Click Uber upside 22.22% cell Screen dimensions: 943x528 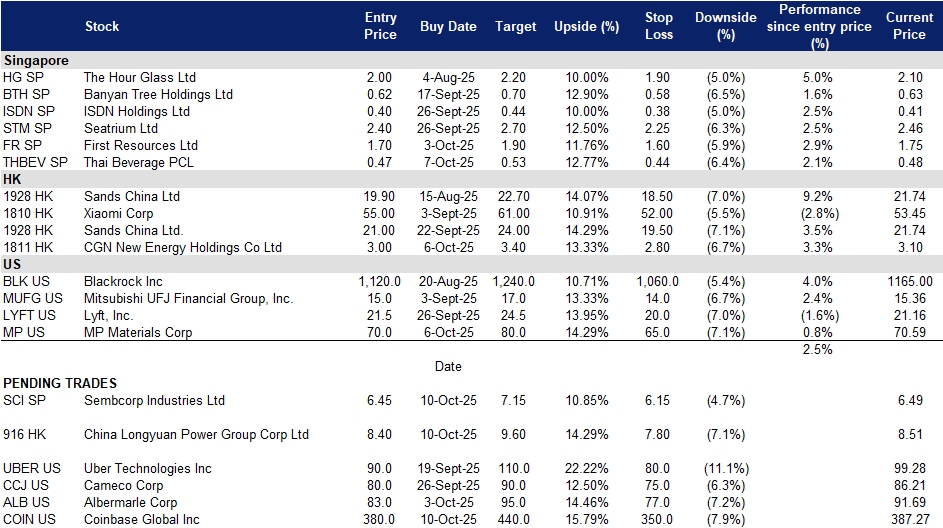587,468
